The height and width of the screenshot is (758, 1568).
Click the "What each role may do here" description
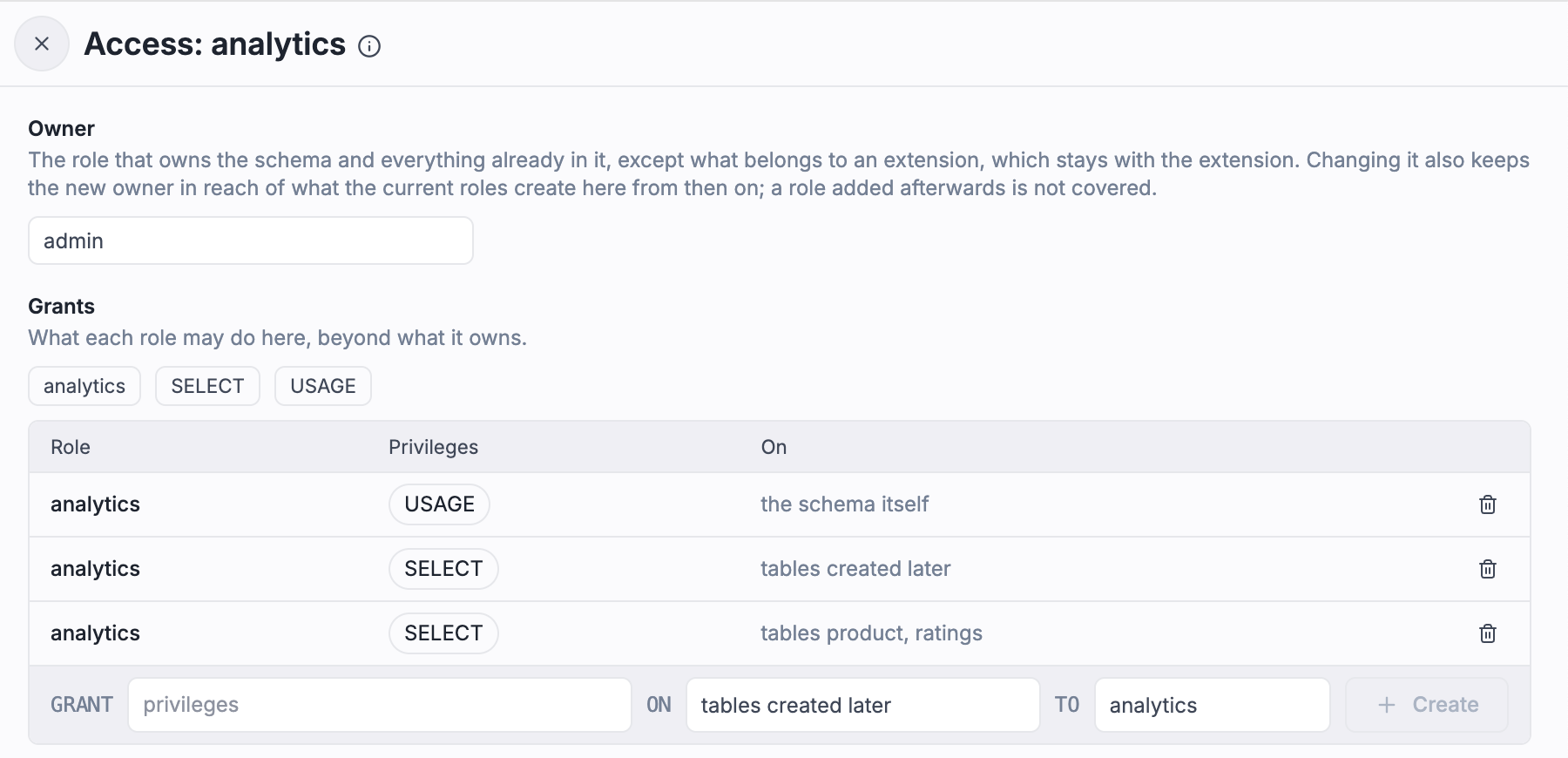pyautogui.click(x=278, y=338)
